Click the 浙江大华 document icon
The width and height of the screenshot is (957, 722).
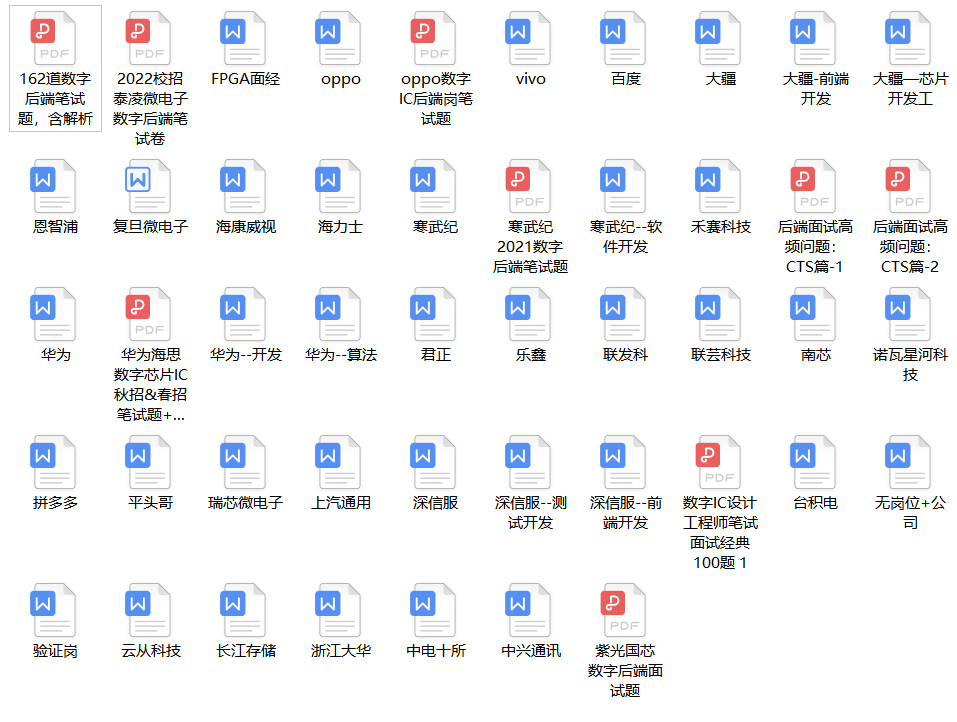[x=339, y=610]
